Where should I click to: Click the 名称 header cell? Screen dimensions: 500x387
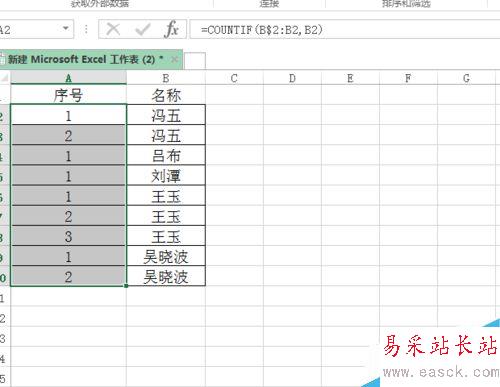[x=166, y=95]
